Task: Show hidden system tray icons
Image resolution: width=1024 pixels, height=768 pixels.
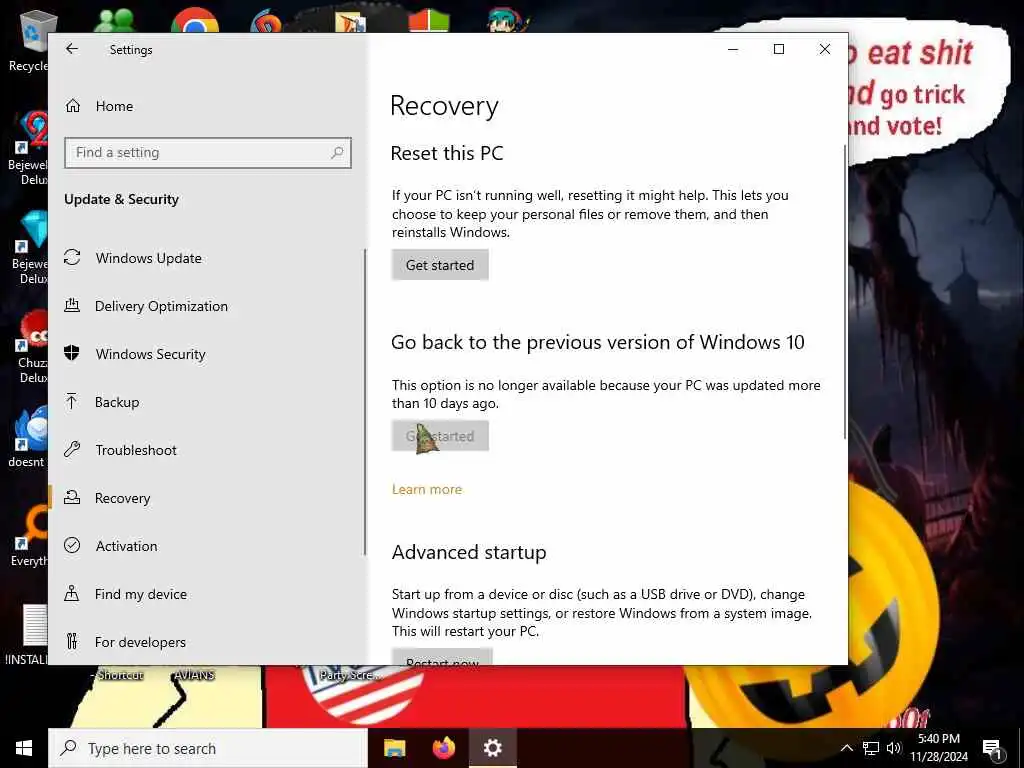Action: click(x=846, y=748)
